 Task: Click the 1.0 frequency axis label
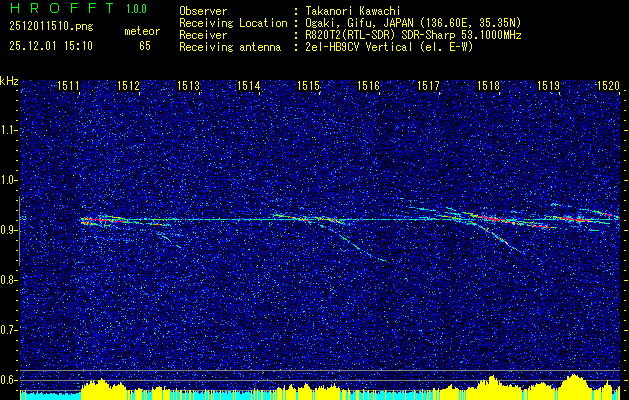[x=9, y=180]
